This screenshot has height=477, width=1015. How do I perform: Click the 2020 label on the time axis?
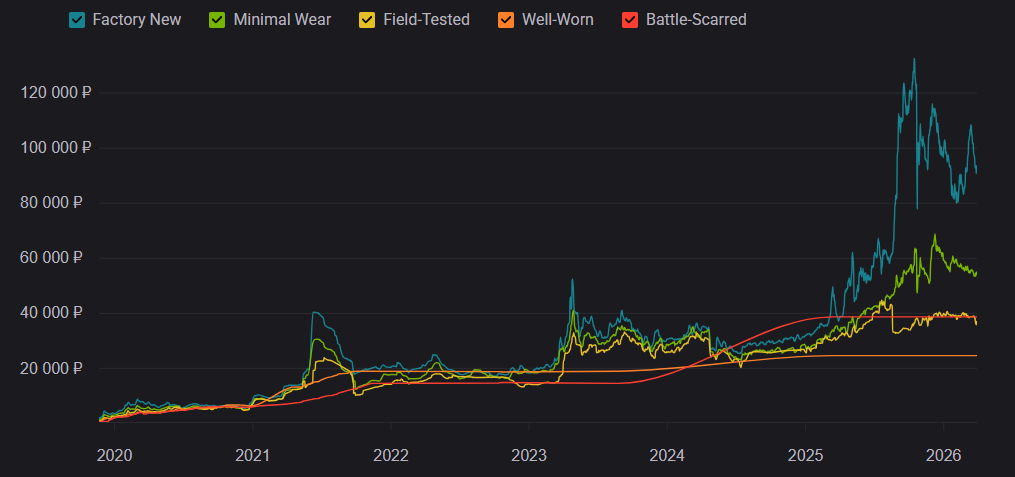(113, 455)
